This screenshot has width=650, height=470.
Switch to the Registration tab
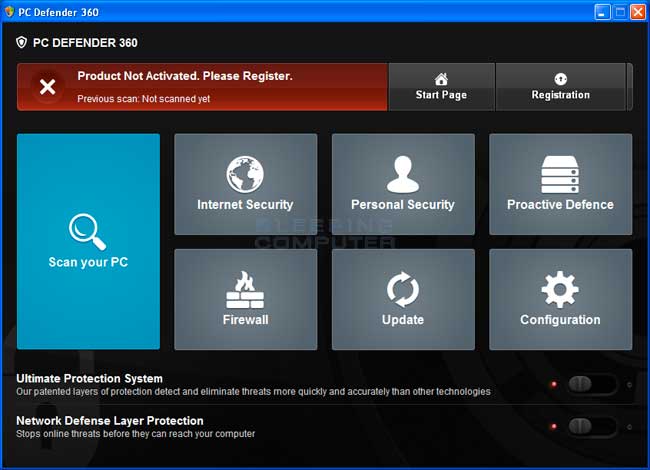pyautogui.click(x=560, y=87)
